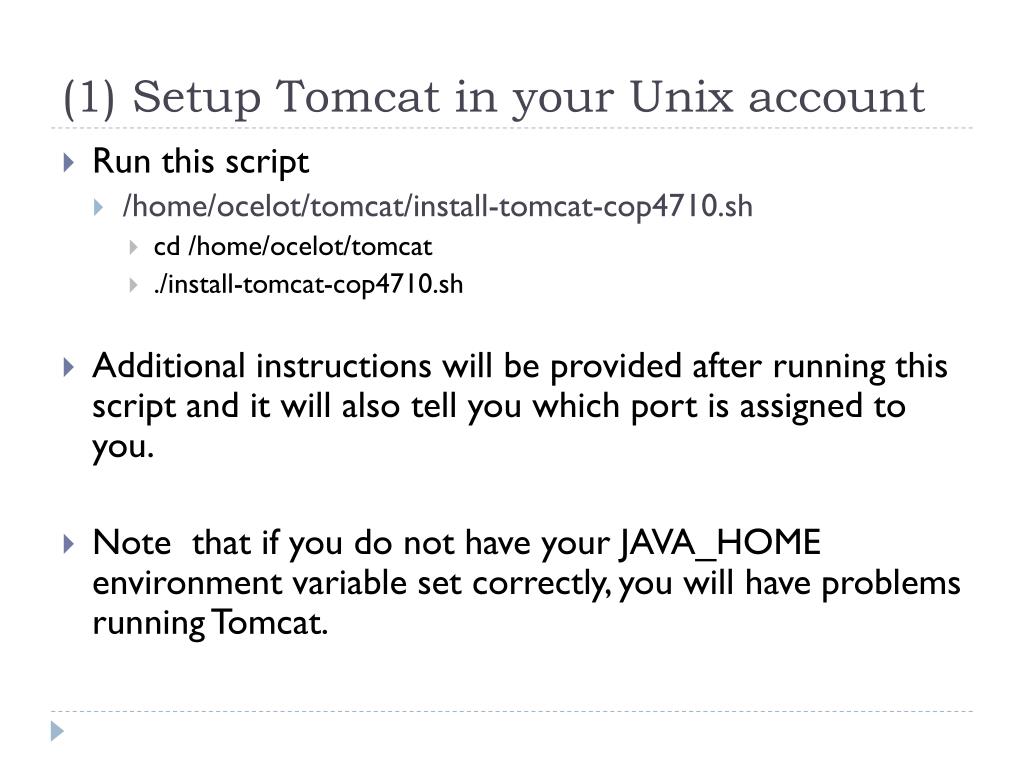Click the slide title Setup Tomcat
The width and height of the screenshot is (1024, 768).
point(494,97)
